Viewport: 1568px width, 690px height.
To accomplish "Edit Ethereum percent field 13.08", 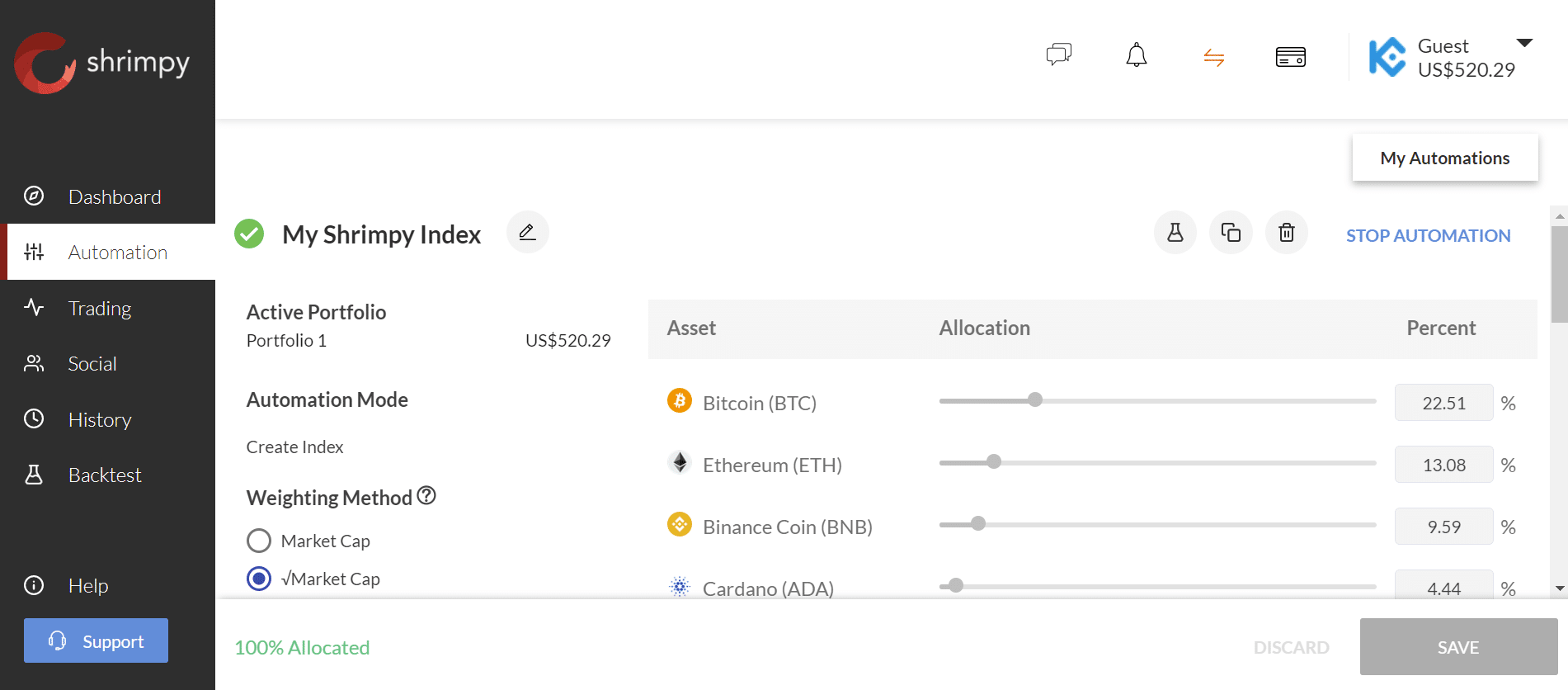I will (1443, 465).
